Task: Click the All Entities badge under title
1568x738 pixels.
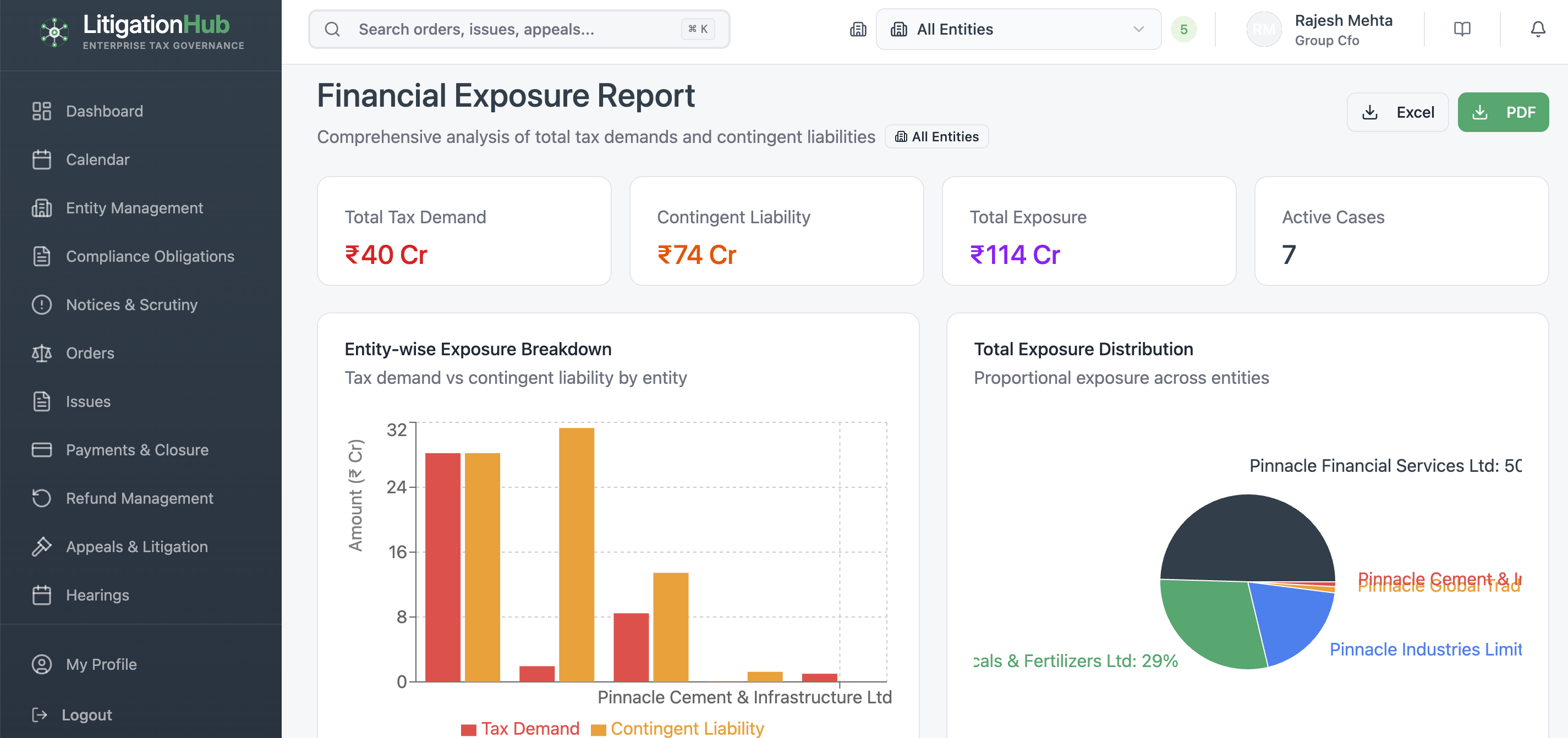Action: 937,137
